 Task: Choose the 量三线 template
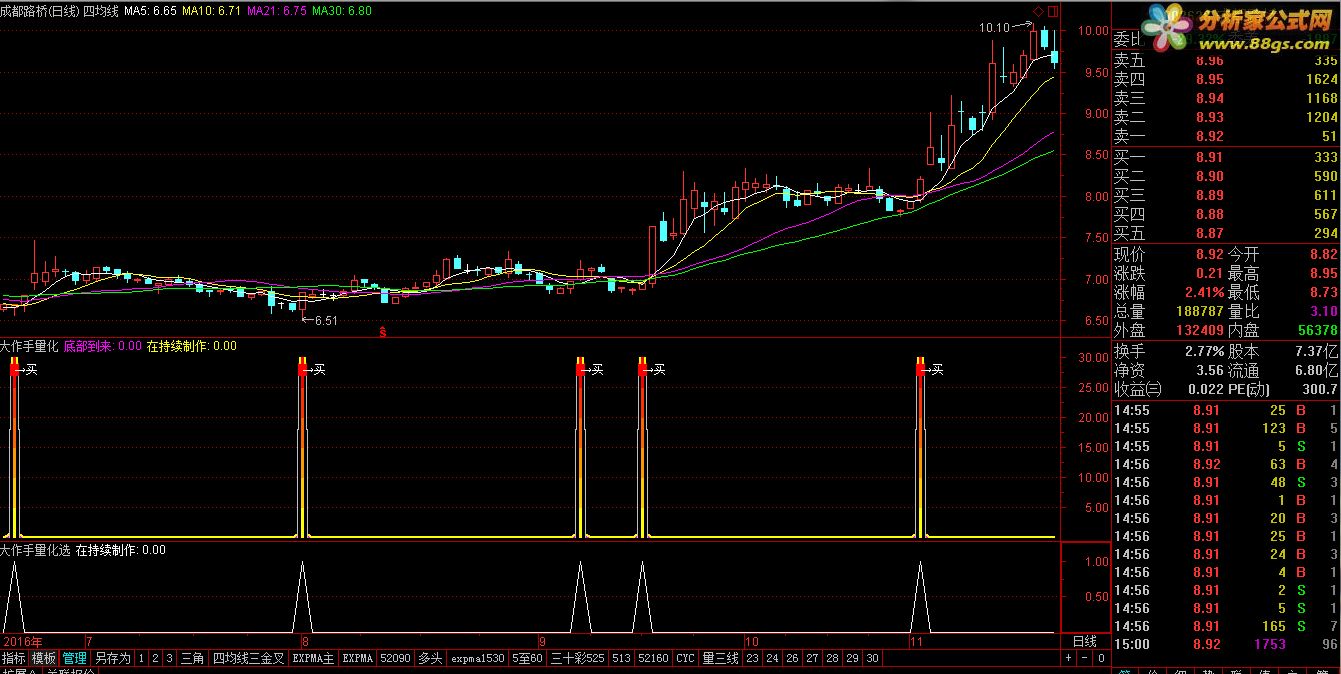(720, 659)
